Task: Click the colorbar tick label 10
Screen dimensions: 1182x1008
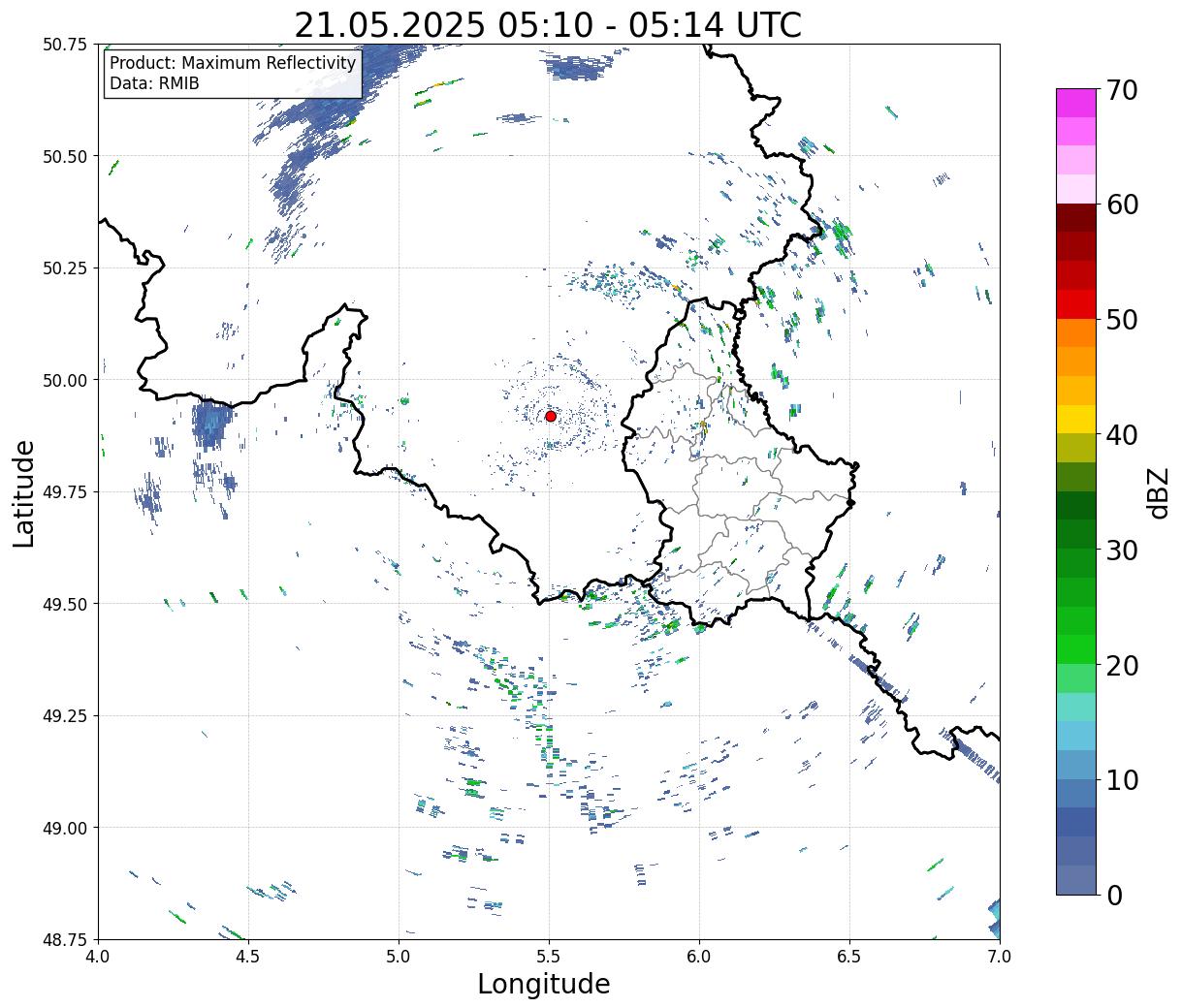Action: tap(1122, 779)
